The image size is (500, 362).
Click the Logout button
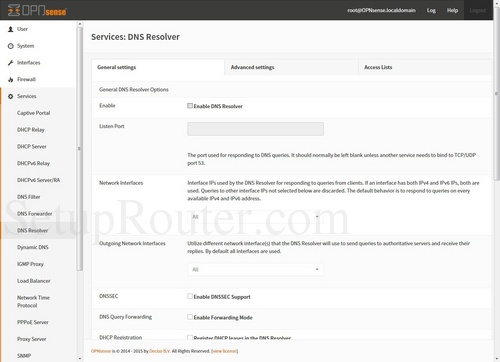(x=478, y=10)
